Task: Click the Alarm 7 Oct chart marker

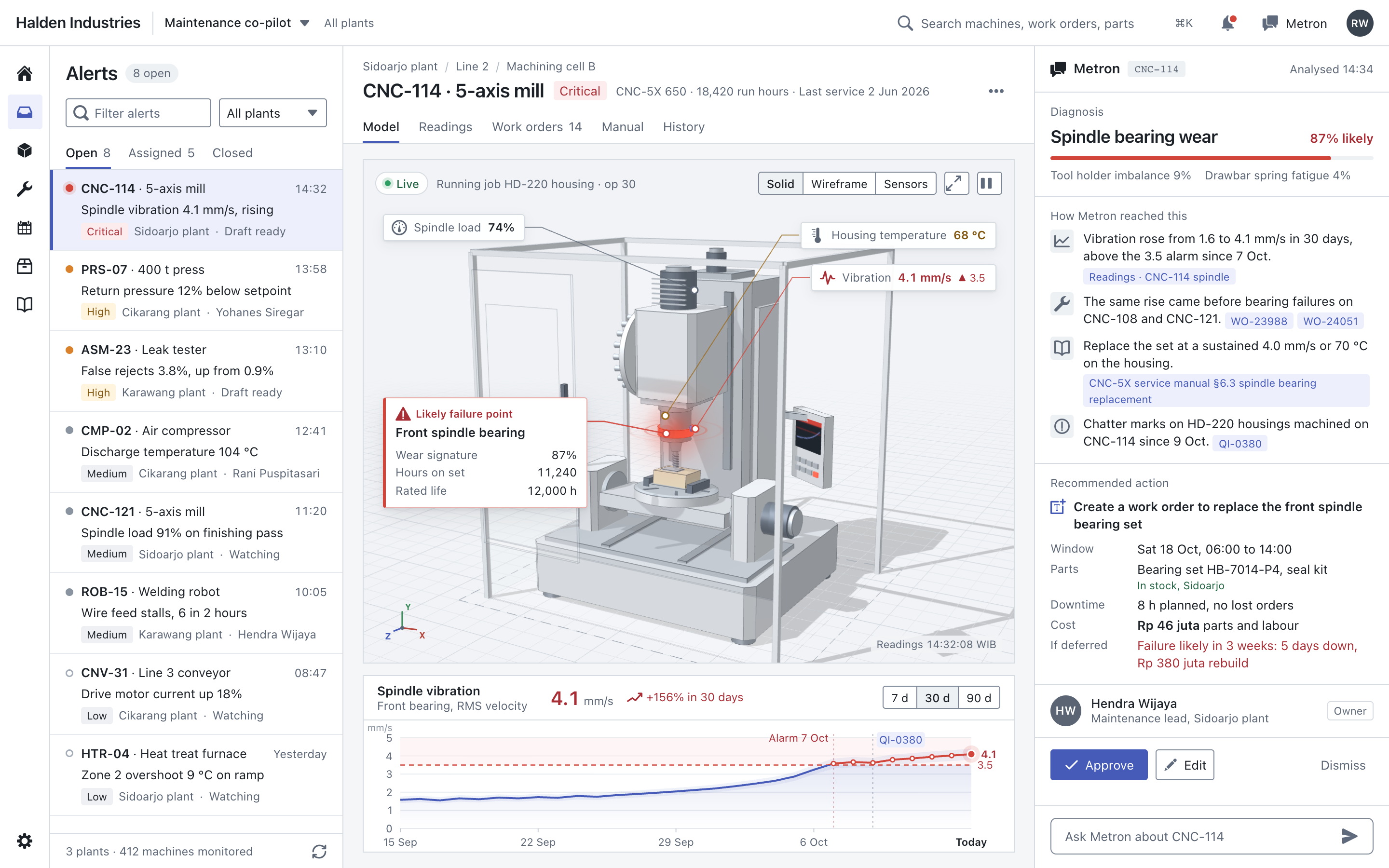Action: (x=798, y=738)
